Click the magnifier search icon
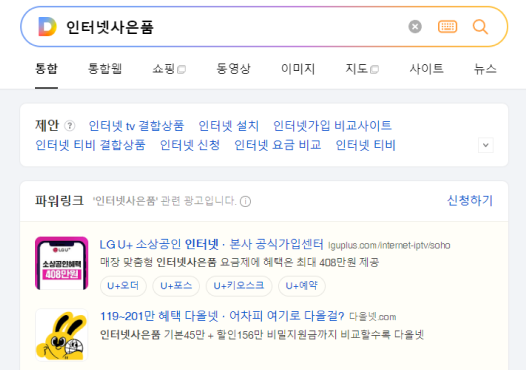Viewport: 526px width, 370px height. pyautogui.click(x=480, y=27)
